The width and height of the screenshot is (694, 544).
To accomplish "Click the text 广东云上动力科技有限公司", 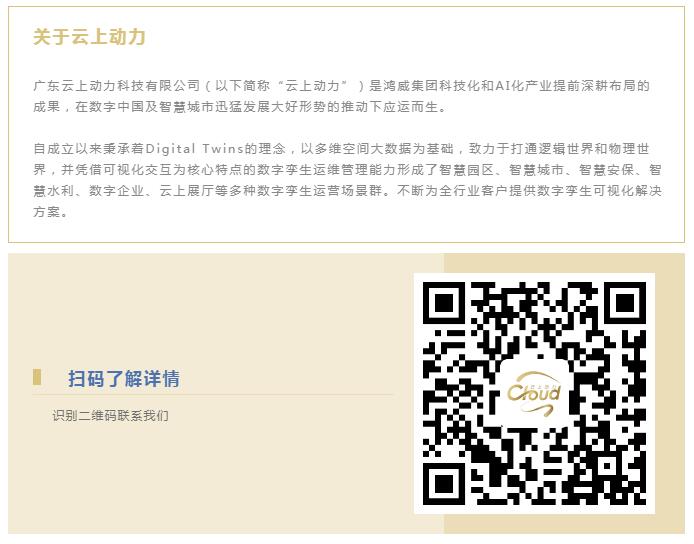I will pos(117,85).
